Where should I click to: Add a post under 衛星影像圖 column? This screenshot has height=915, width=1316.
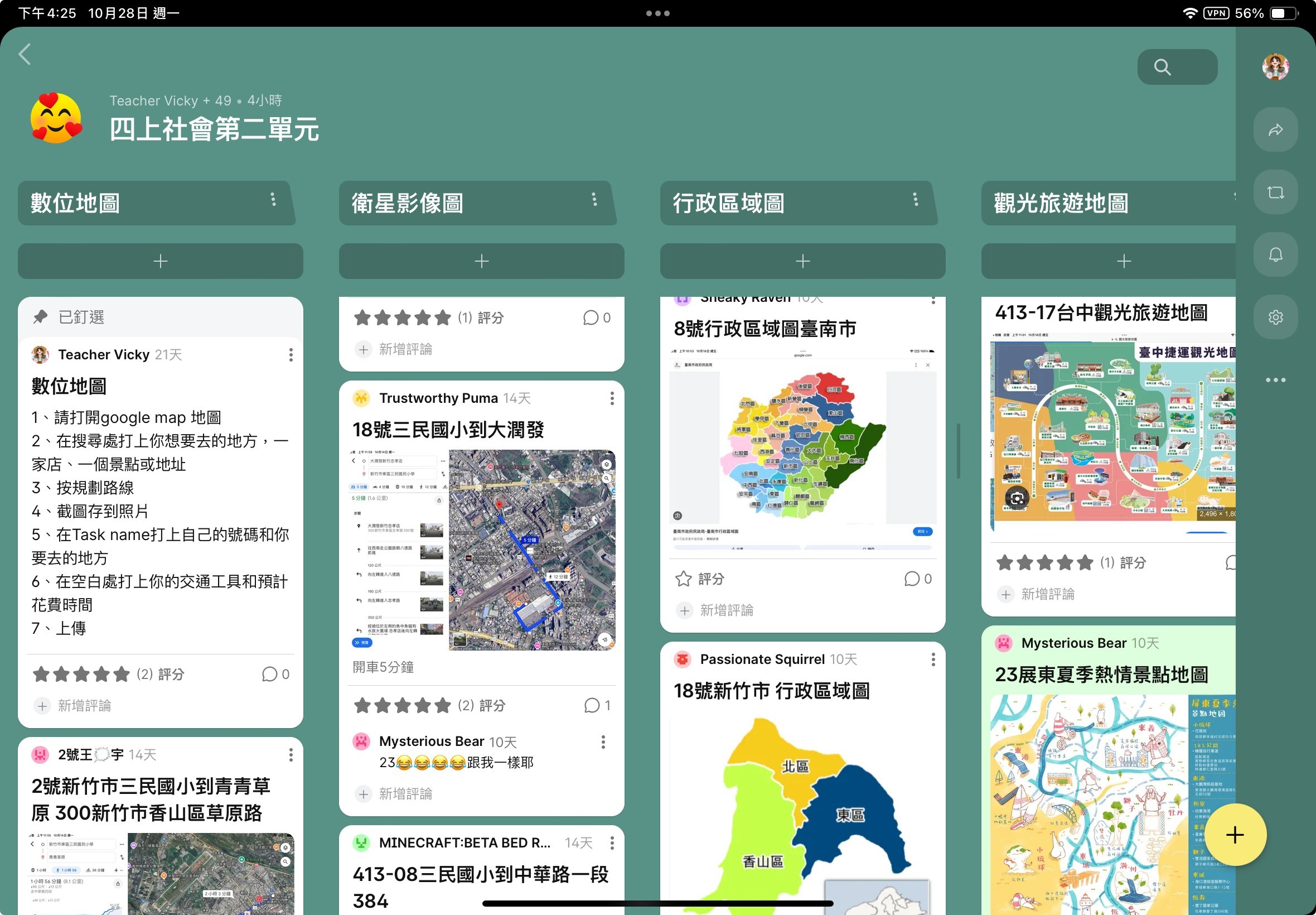(x=481, y=262)
